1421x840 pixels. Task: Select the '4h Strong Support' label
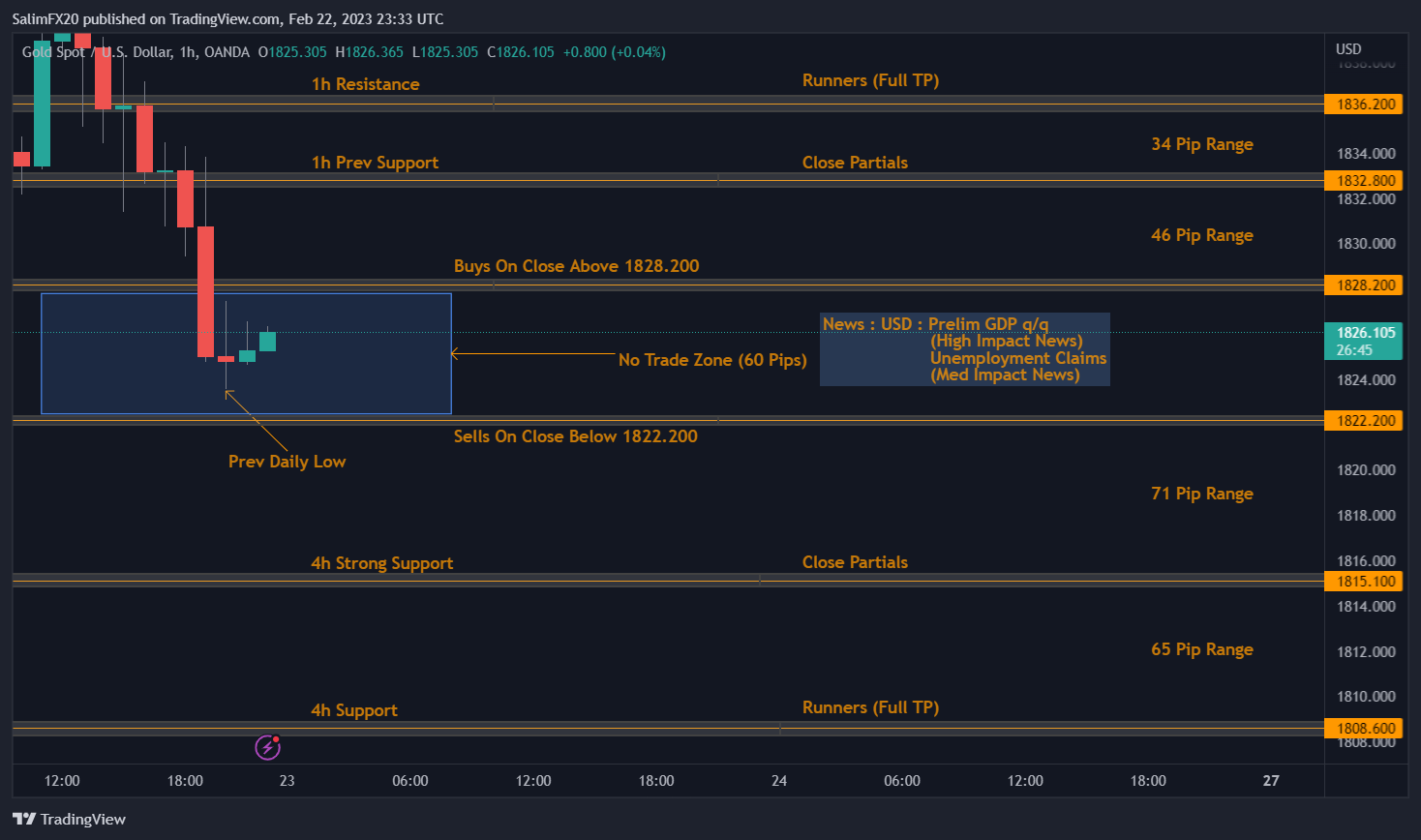(x=381, y=563)
